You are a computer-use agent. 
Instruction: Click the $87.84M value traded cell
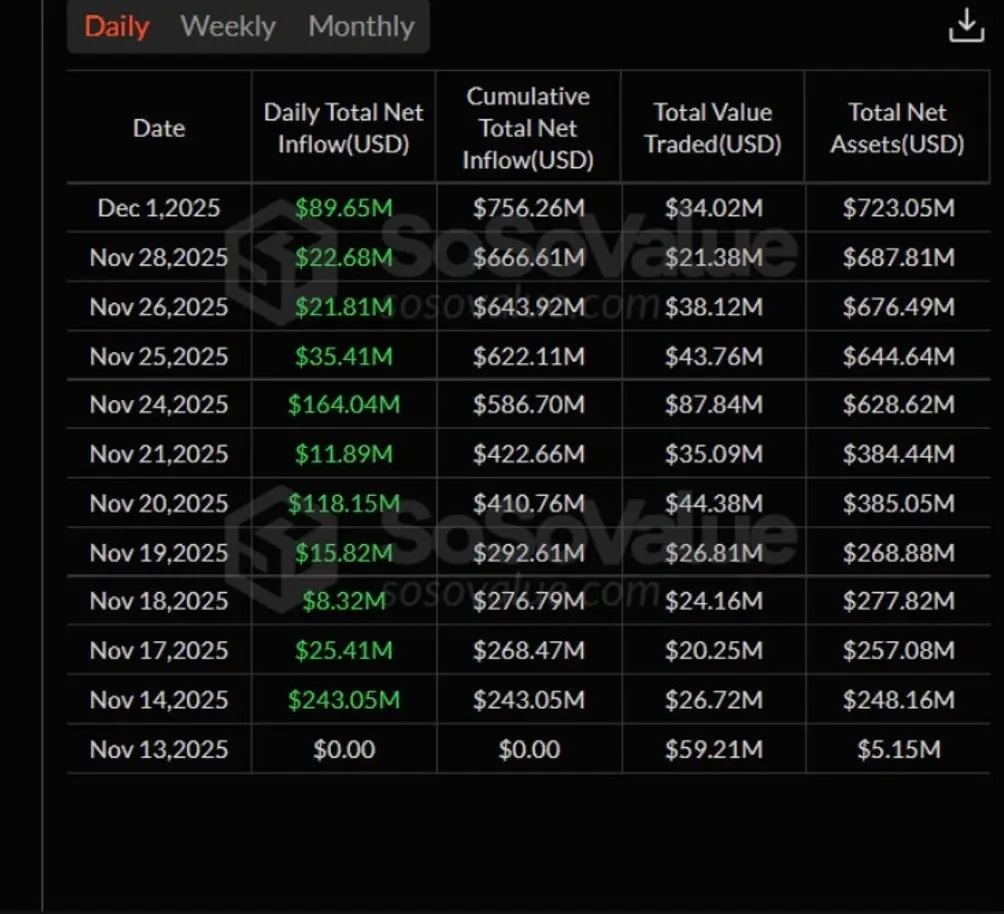[x=714, y=404]
